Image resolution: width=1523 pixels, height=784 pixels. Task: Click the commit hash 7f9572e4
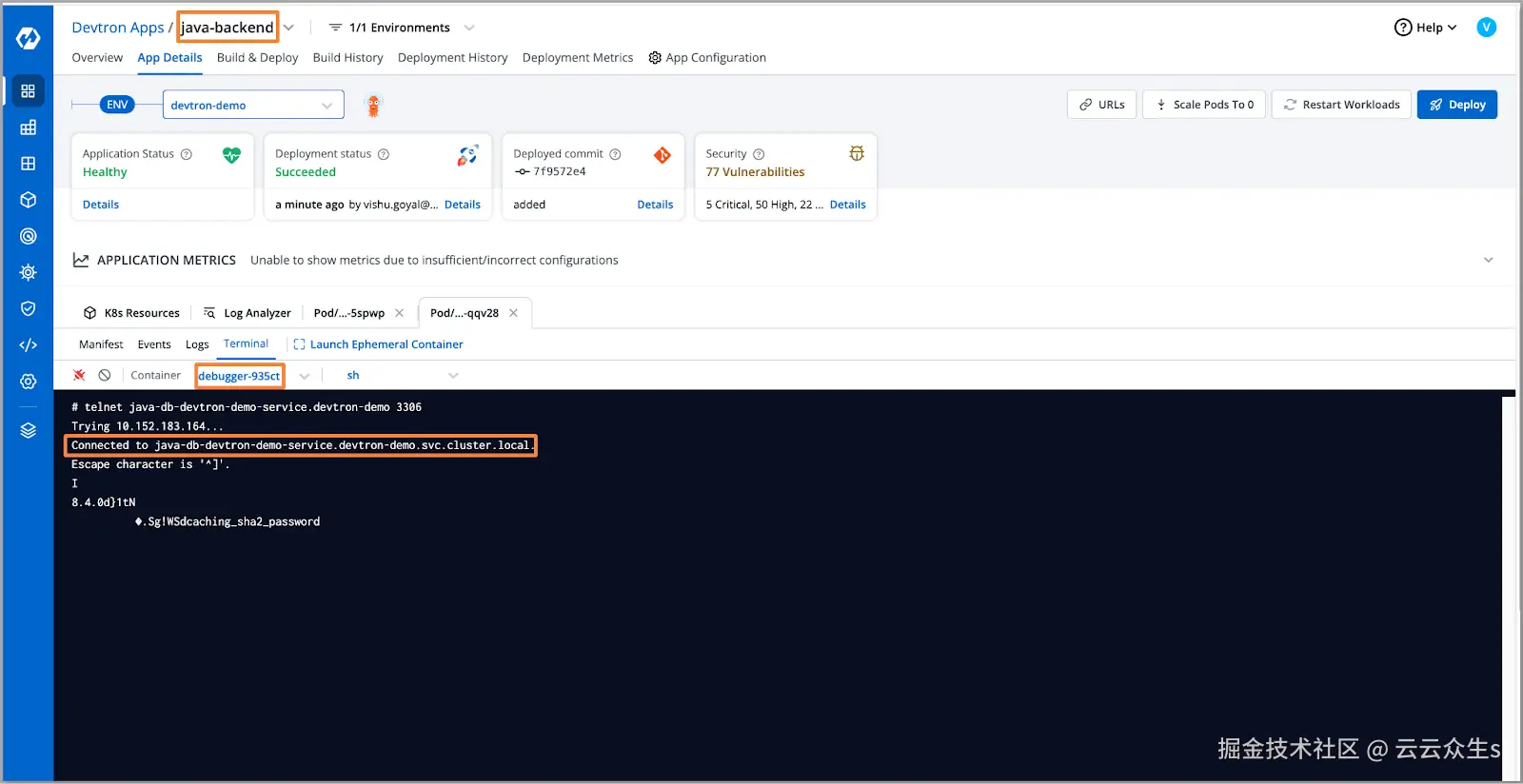click(560, 171)
